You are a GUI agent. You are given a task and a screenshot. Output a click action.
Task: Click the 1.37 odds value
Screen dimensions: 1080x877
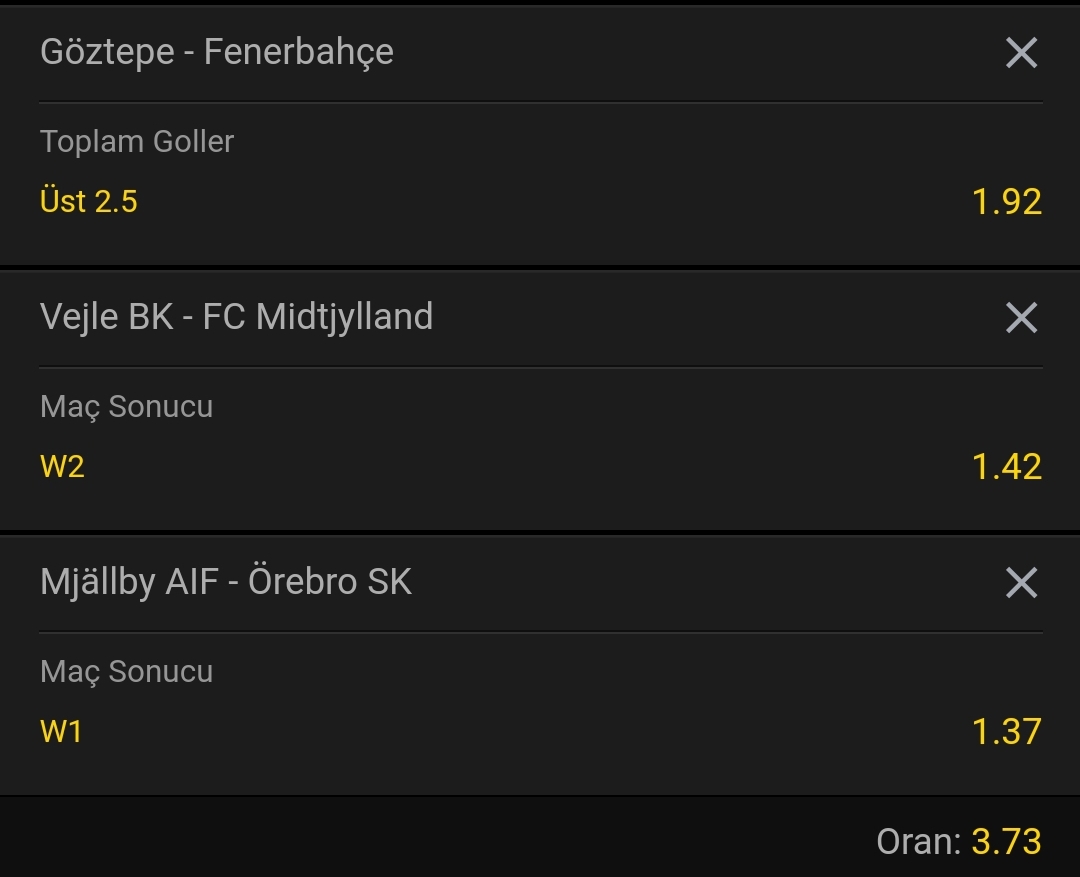pos(1006,732)
